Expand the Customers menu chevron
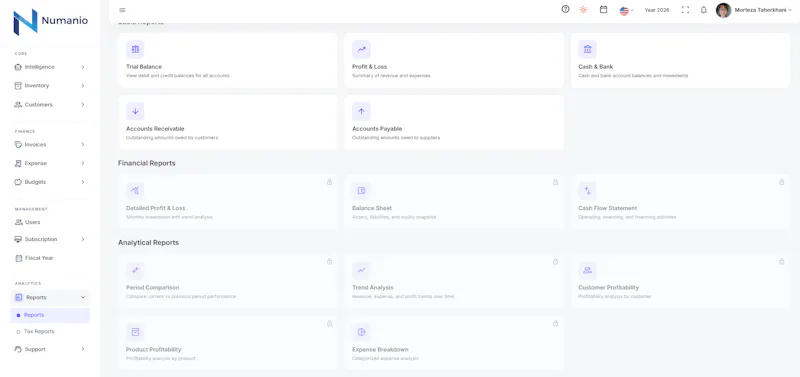 pos(83,105)
